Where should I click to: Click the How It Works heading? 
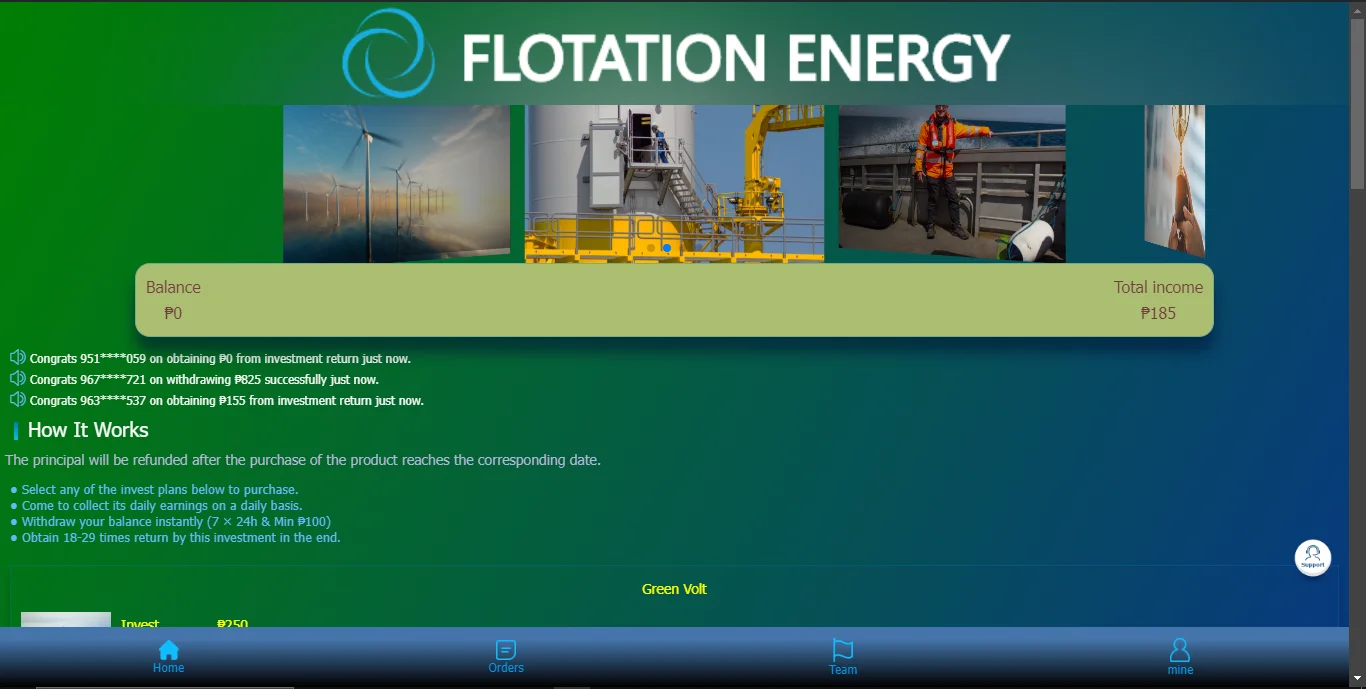point(88,430)
